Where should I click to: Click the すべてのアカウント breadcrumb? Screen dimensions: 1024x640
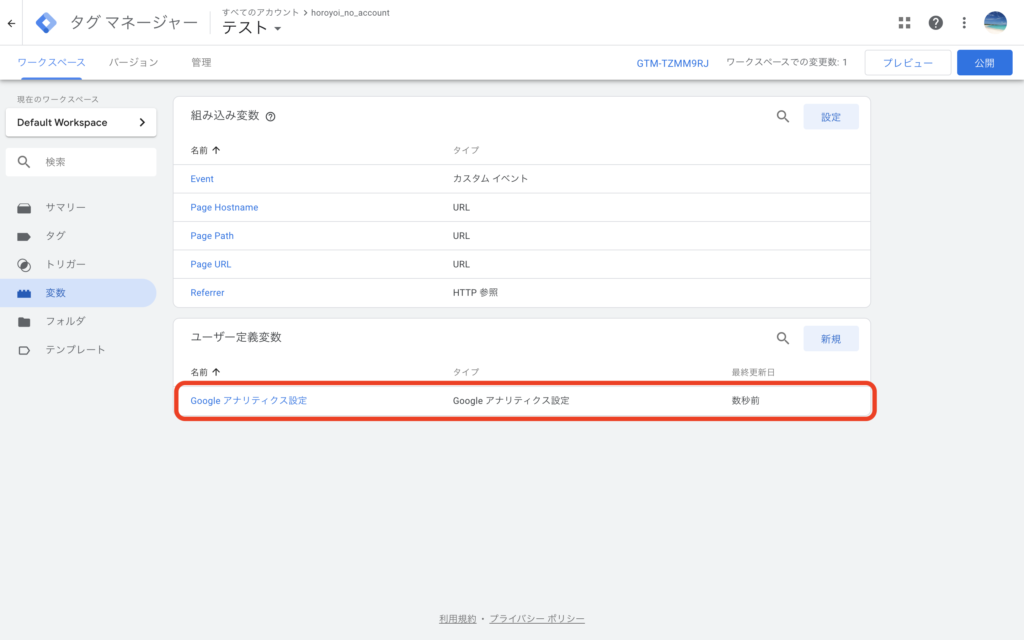[x=260, y=12]
